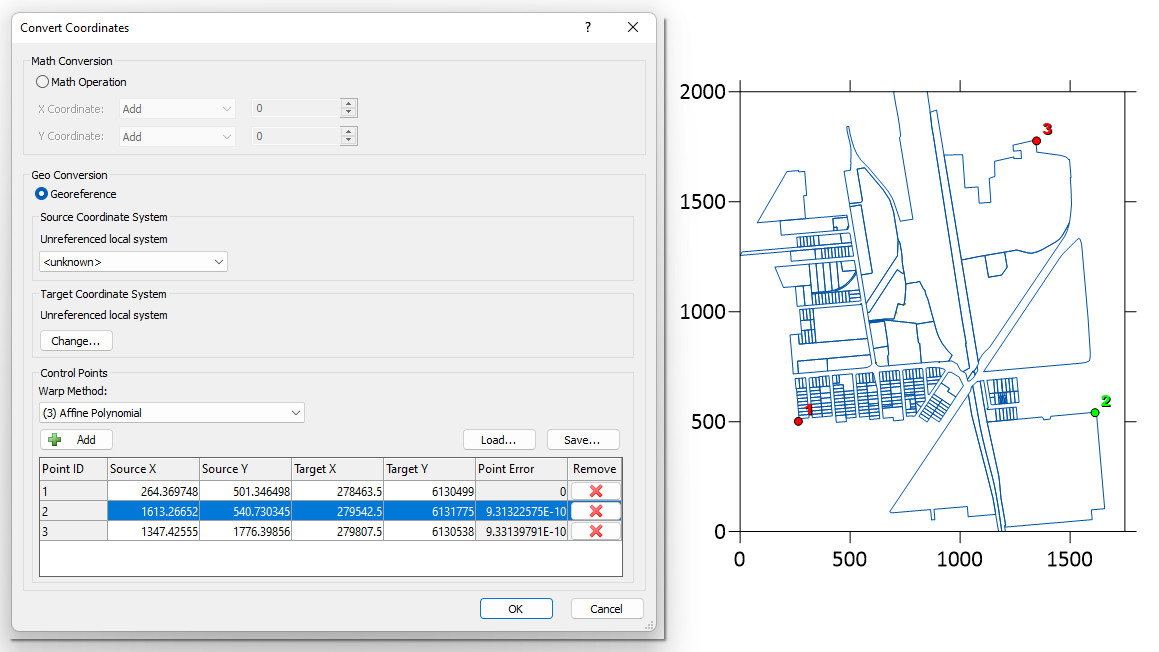Remove control point 3 from the table
This screenshot has width=1159, height=652.
pos(595,530)
